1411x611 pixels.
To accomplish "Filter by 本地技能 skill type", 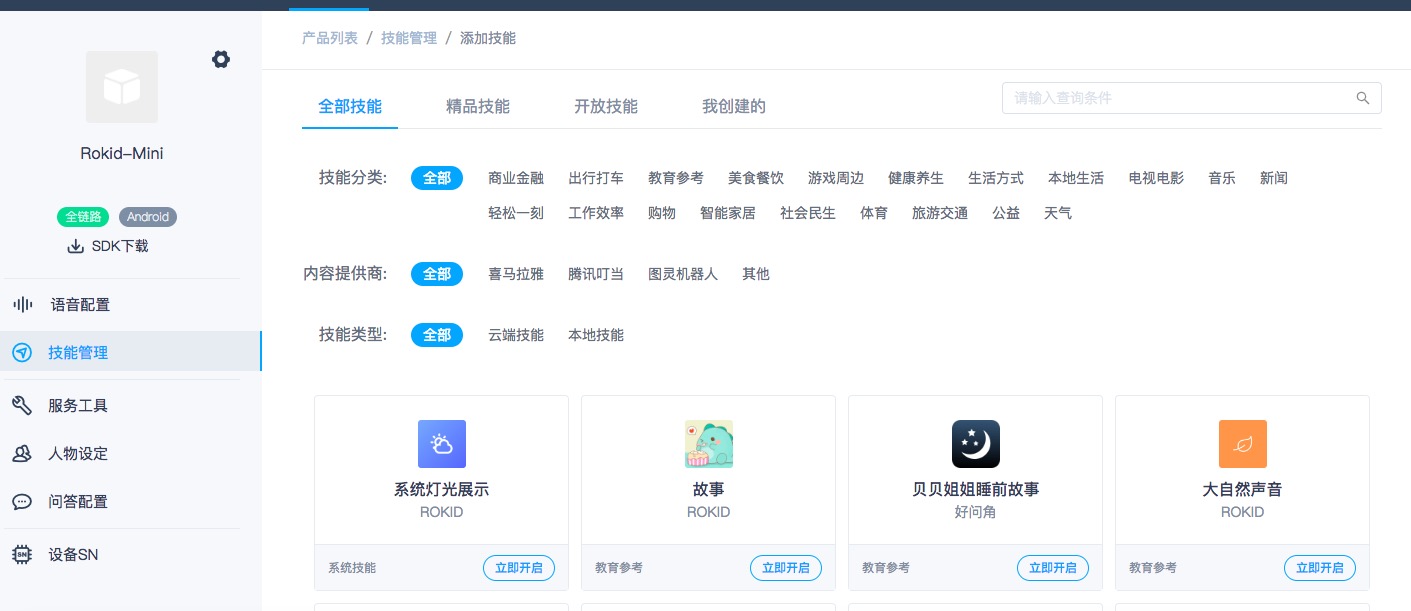I will 596,335.
